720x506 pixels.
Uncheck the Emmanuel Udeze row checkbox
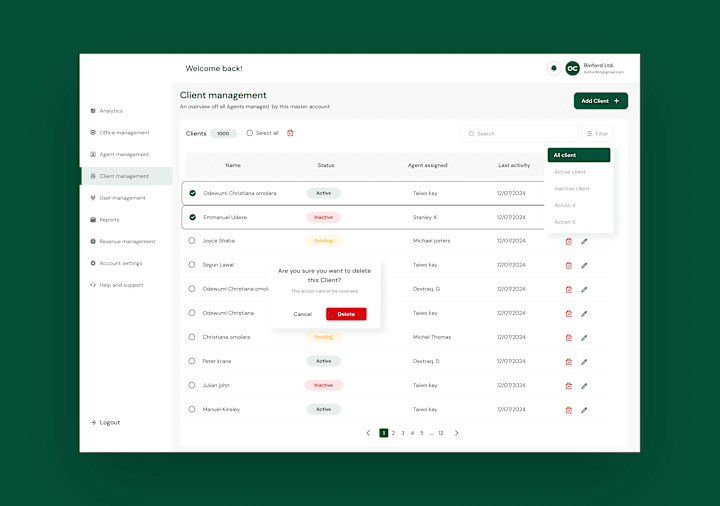192,217
